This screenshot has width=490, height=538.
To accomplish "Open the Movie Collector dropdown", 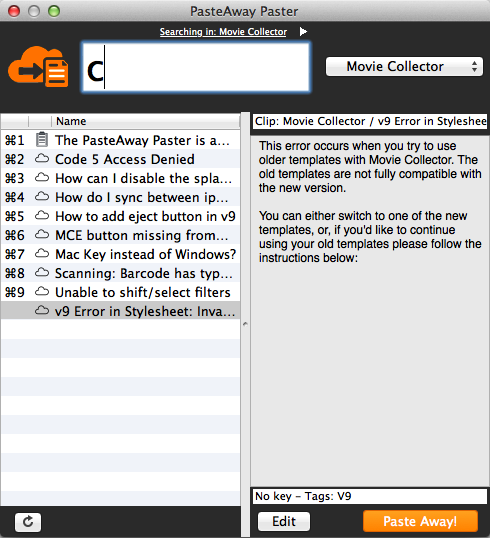I will [x=404, y=67].
